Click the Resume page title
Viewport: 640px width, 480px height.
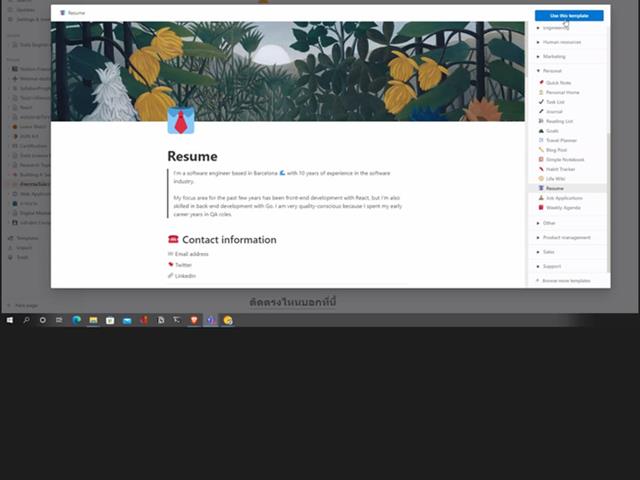coord(192,156)
